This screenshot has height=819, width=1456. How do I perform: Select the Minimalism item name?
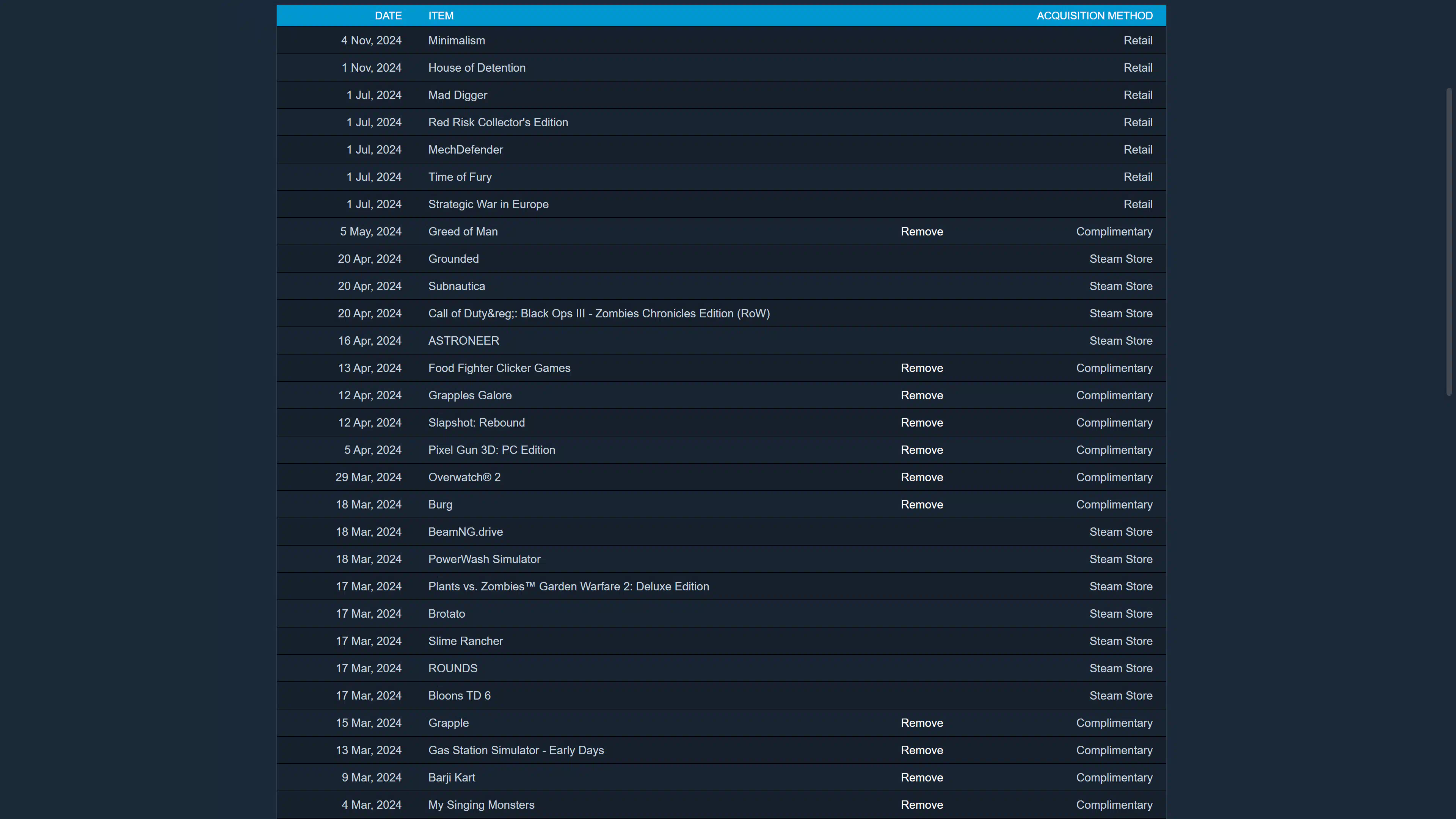457,41
